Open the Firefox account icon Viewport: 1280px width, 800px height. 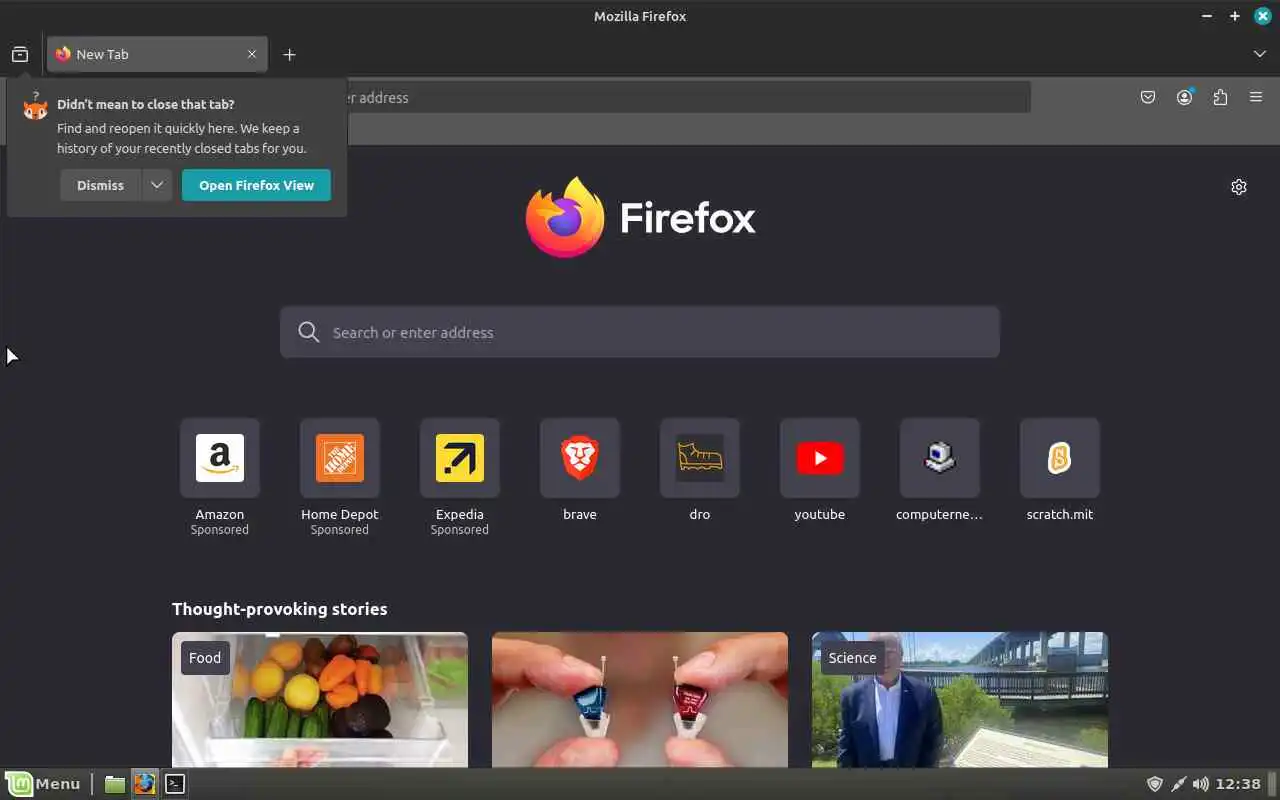coord(1184,97)
